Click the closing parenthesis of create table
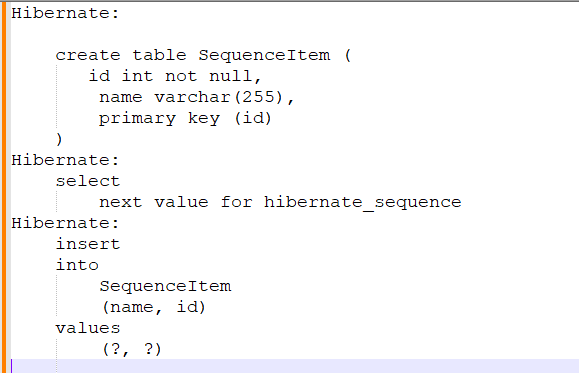The width and height of the screenshot is (579, 373). [59, 139]
